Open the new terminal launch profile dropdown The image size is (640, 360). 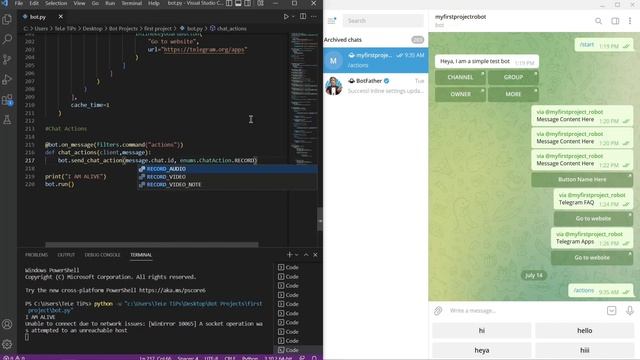click(x=296, y=255)
